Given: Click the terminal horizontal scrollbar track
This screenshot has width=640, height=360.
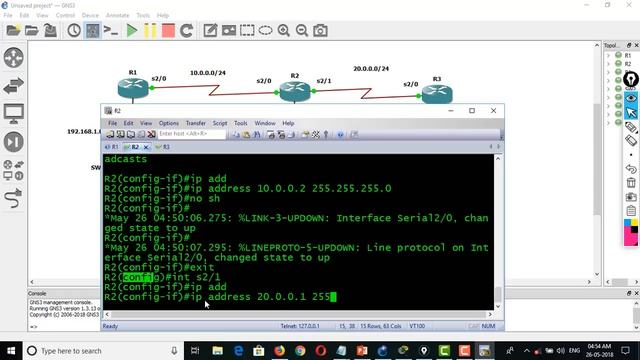Looking at the screenshot, I should click(x=298, y=314).
